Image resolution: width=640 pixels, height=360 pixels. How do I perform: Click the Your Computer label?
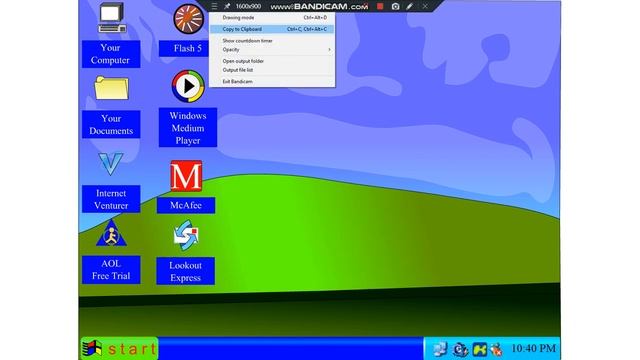pos(111,54)
